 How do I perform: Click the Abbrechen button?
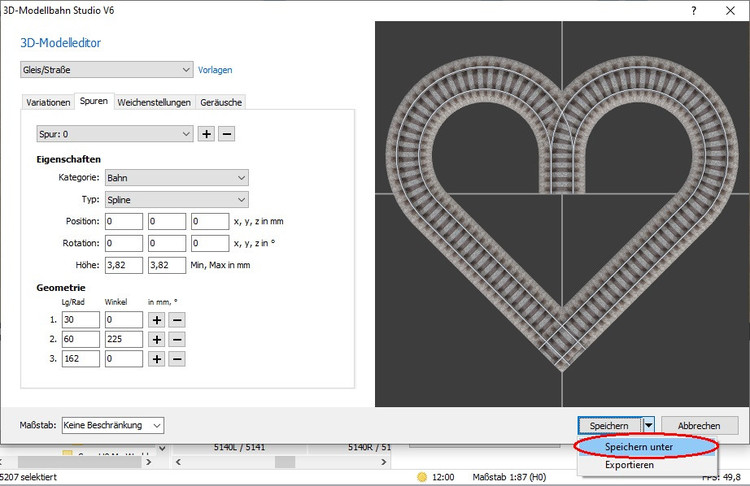(699, 426)
